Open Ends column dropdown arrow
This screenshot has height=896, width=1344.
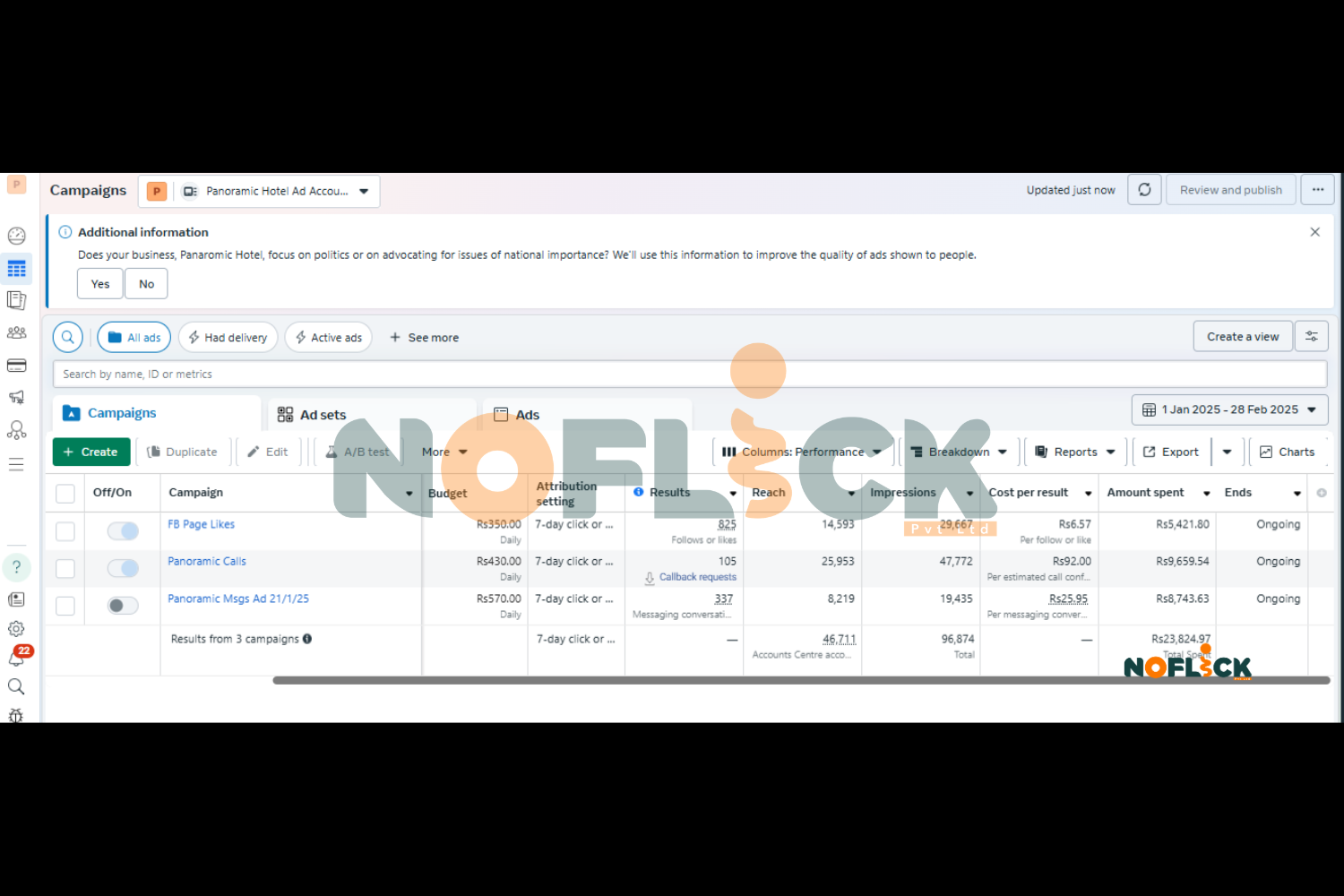(1297, 494)
